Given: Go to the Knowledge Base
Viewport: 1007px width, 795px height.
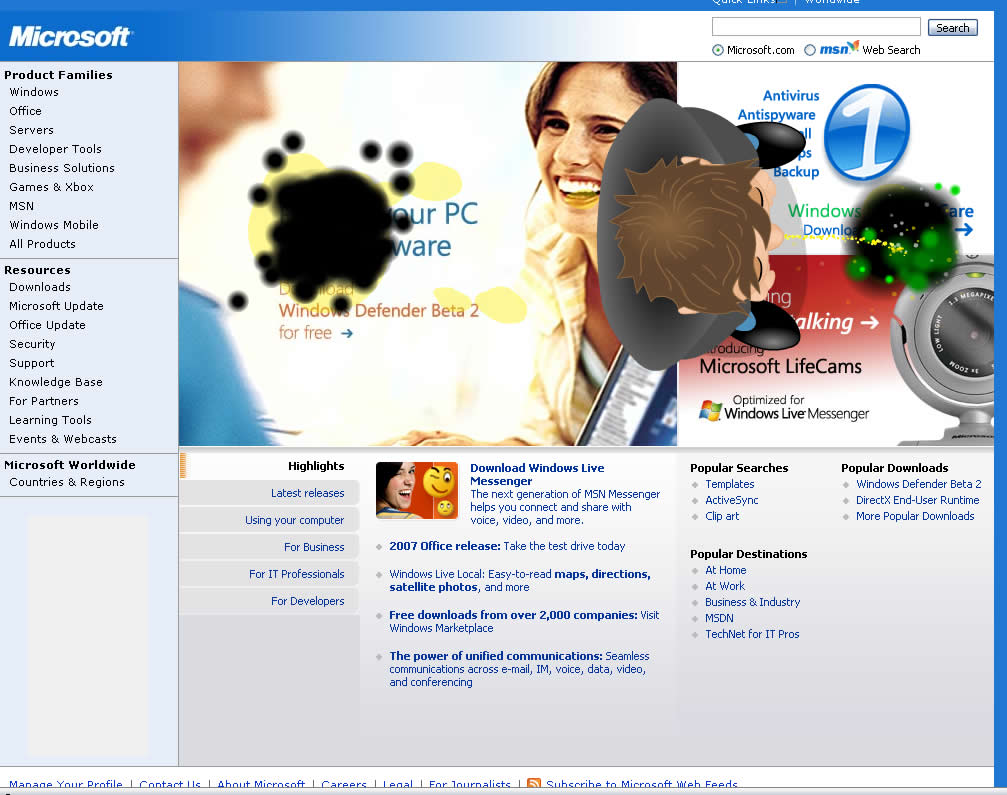Looking at the screenshot, I should (x=56, y=382).
